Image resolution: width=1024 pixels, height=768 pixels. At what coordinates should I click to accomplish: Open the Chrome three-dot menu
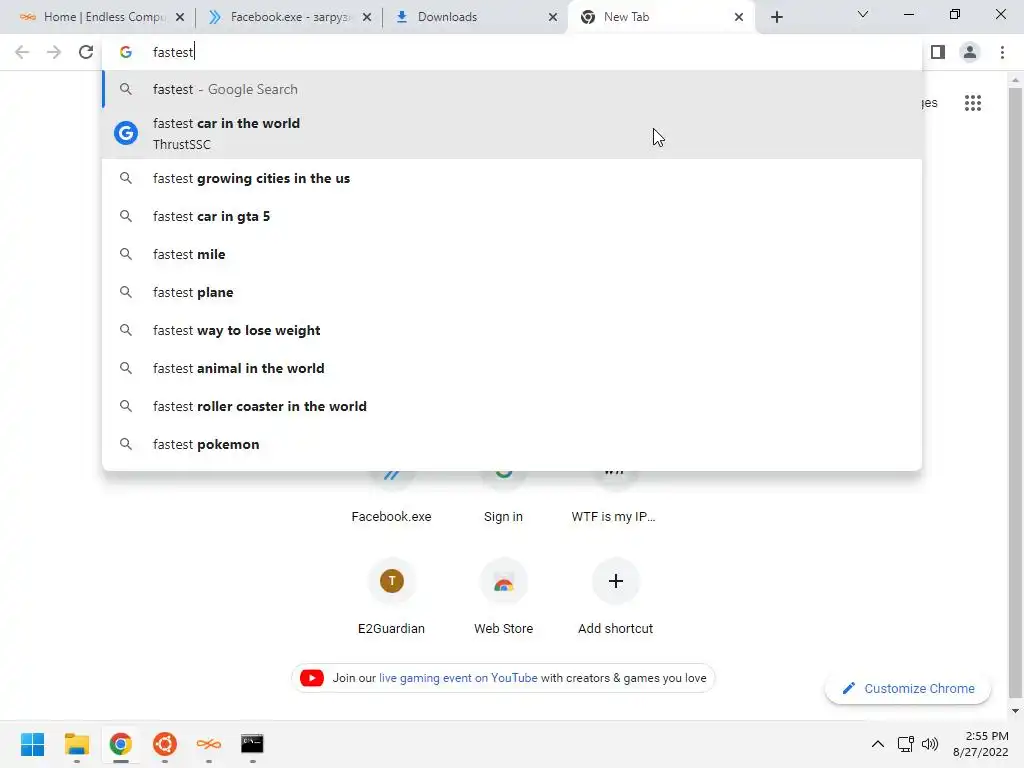[x=1002, y=52]
